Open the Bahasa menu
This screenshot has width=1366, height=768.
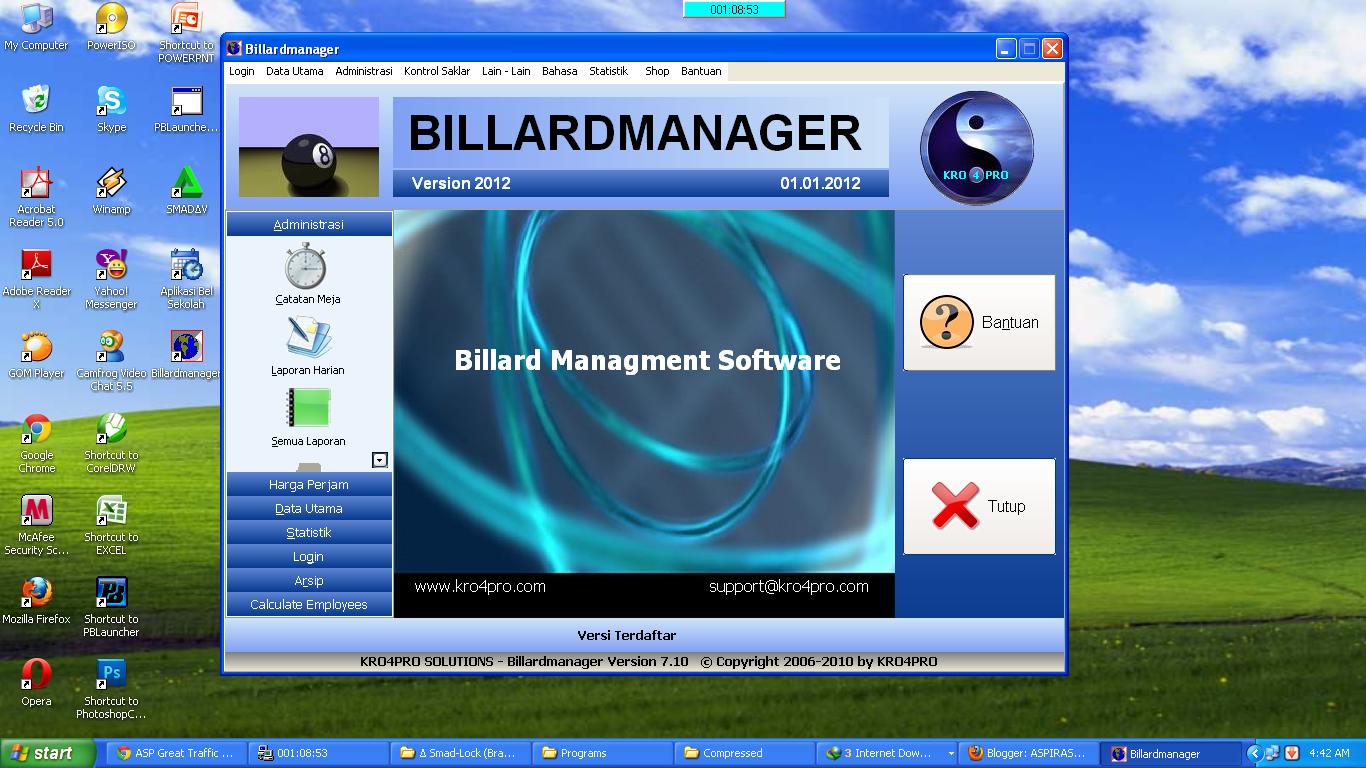[x=560, y=71]
